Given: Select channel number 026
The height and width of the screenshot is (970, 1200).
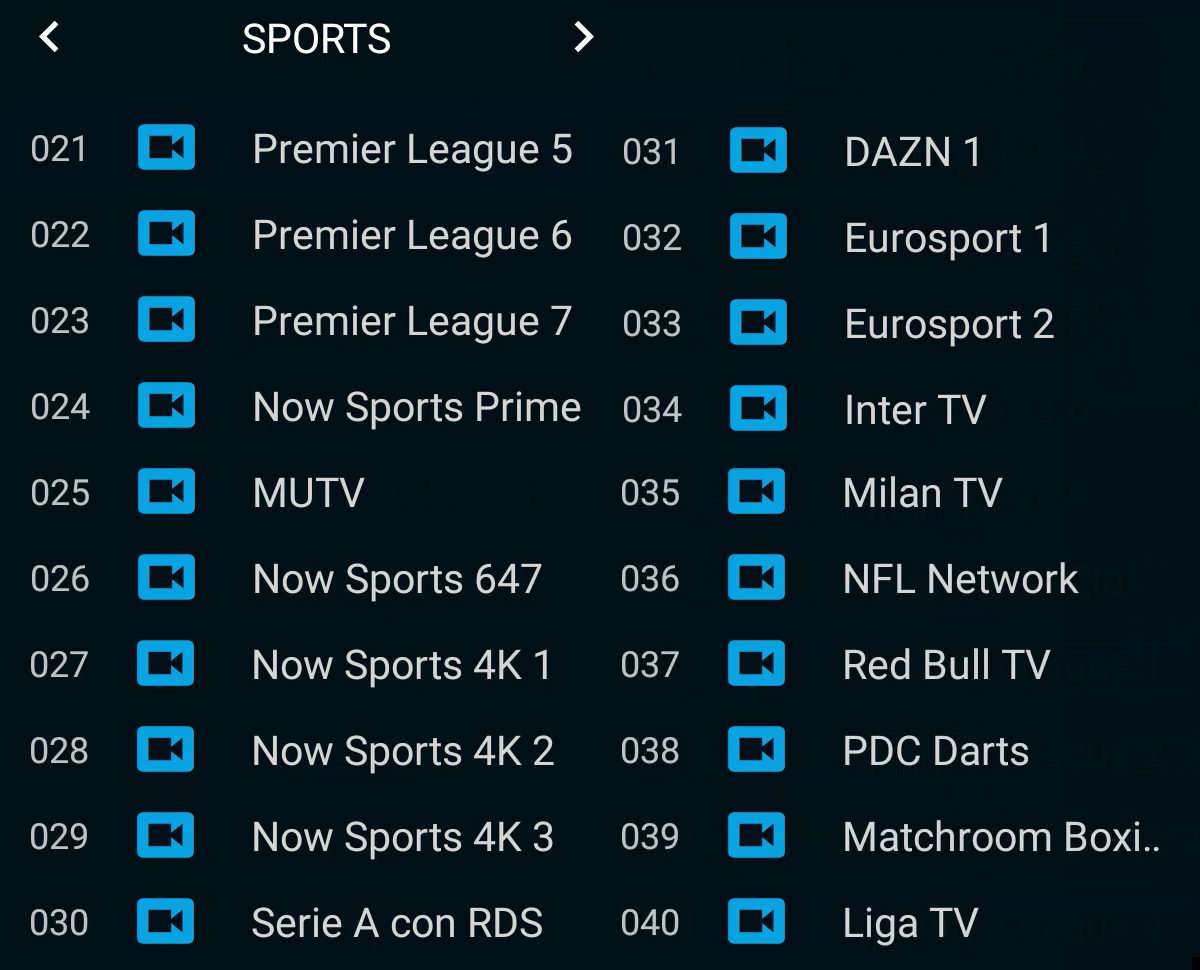Looking at the screenshot, I should click(x=60, y=578).
